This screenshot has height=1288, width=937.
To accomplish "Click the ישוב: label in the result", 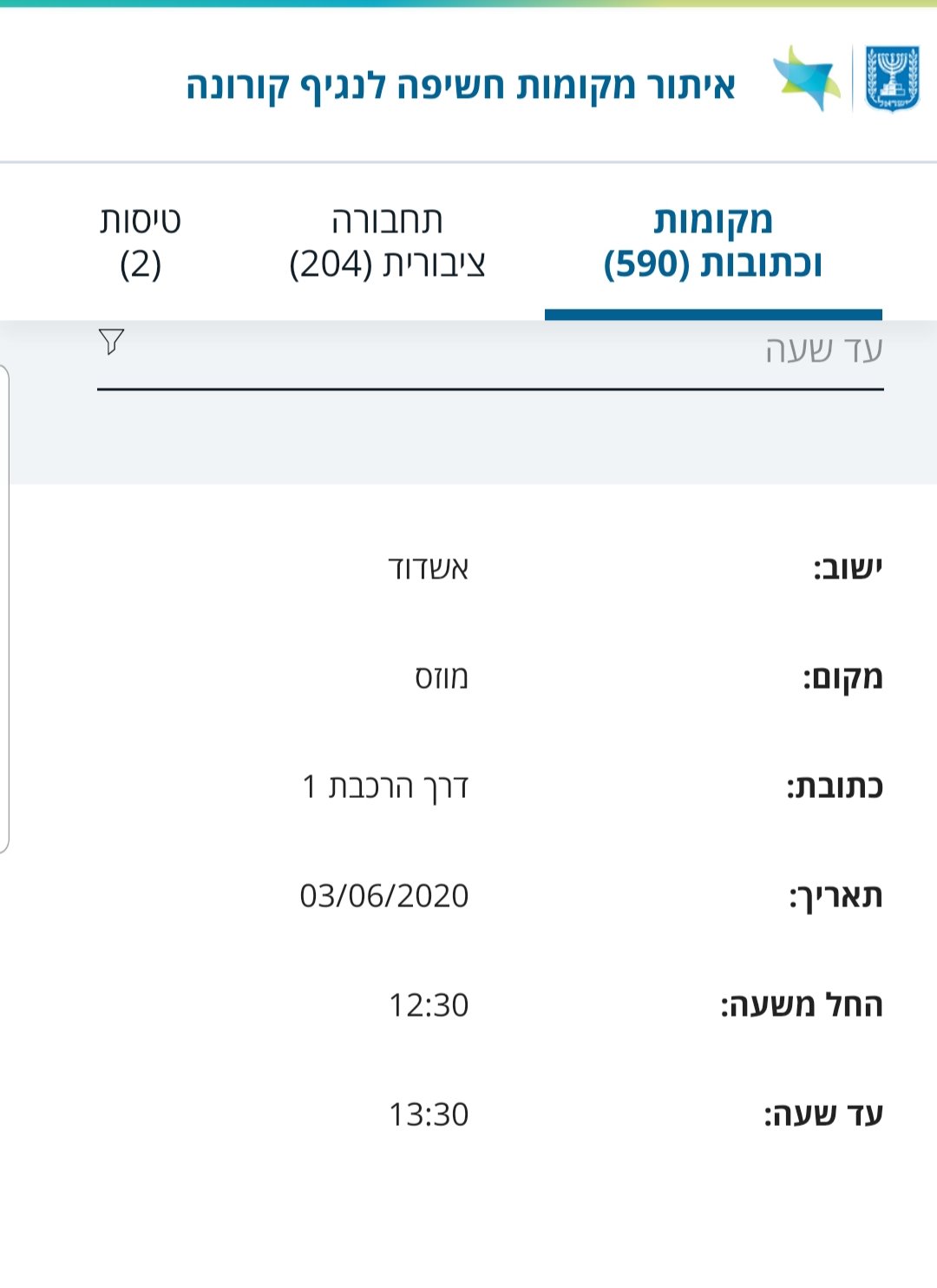I will 847,569.
